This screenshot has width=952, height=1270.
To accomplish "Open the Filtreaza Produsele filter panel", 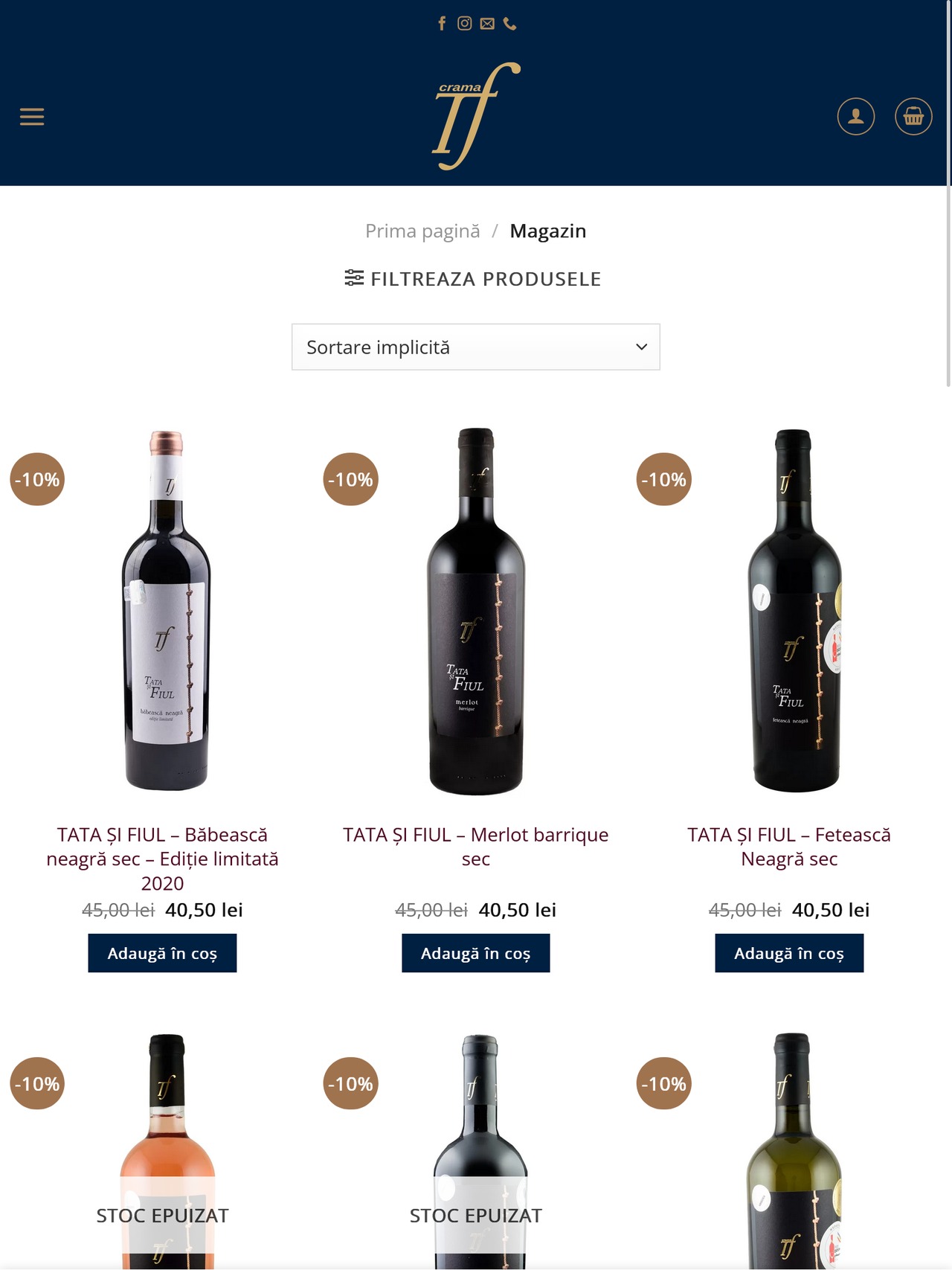I will pyautogui.click(x=473, y=279).
